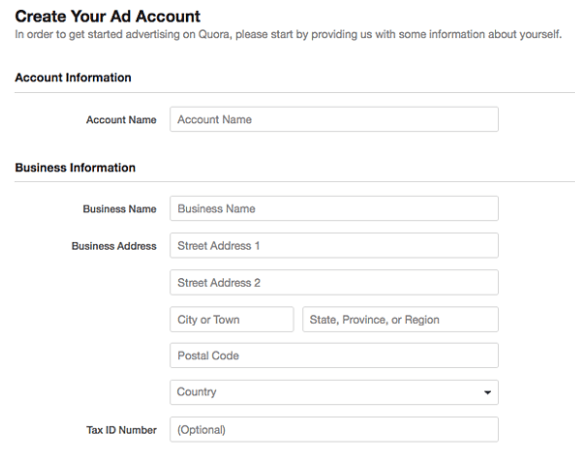
Task: Open the Country dropdown
Action: (x=334, y=392)
